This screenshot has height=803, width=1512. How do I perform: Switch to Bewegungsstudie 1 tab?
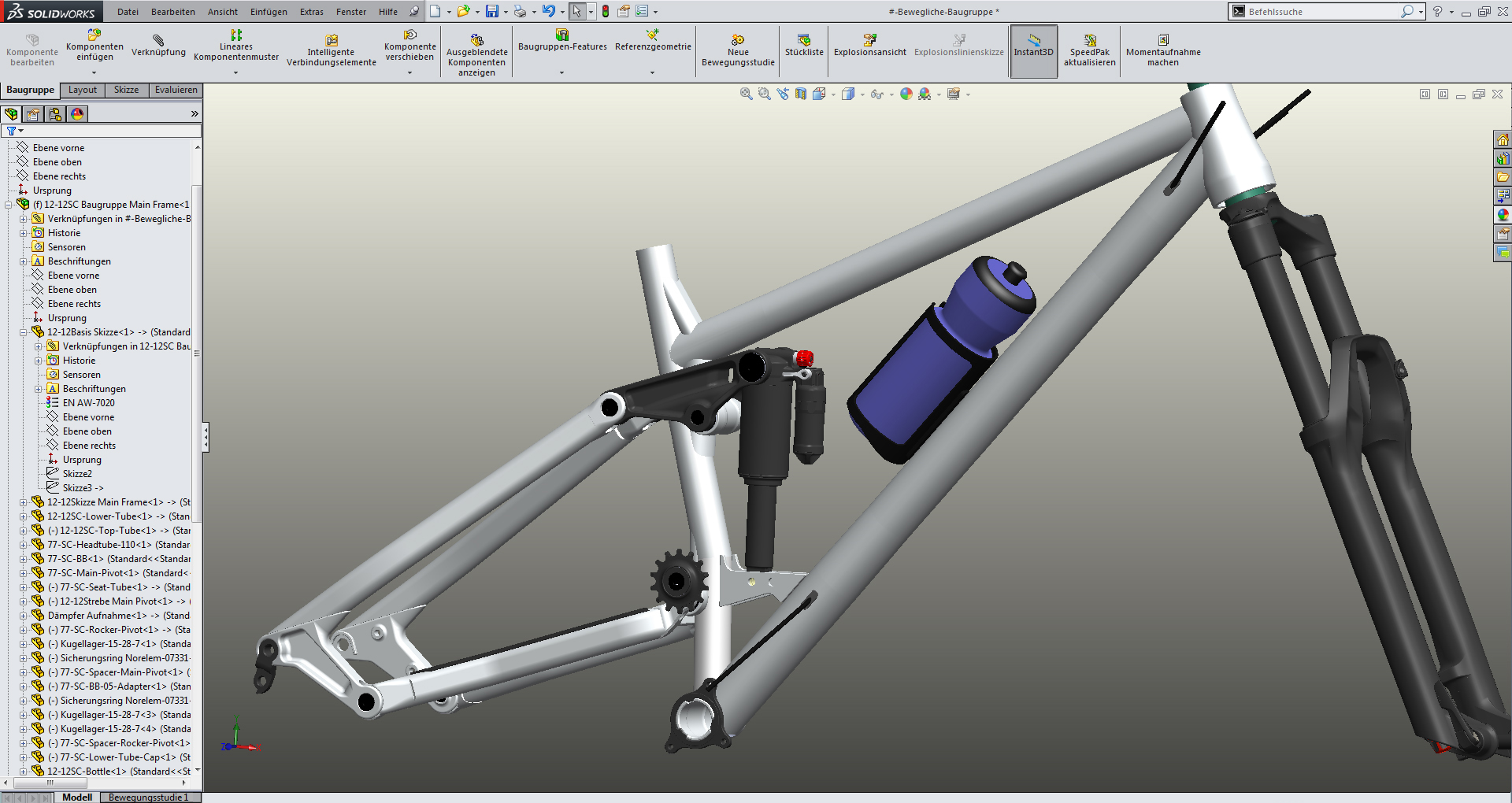tap(149, 797)
